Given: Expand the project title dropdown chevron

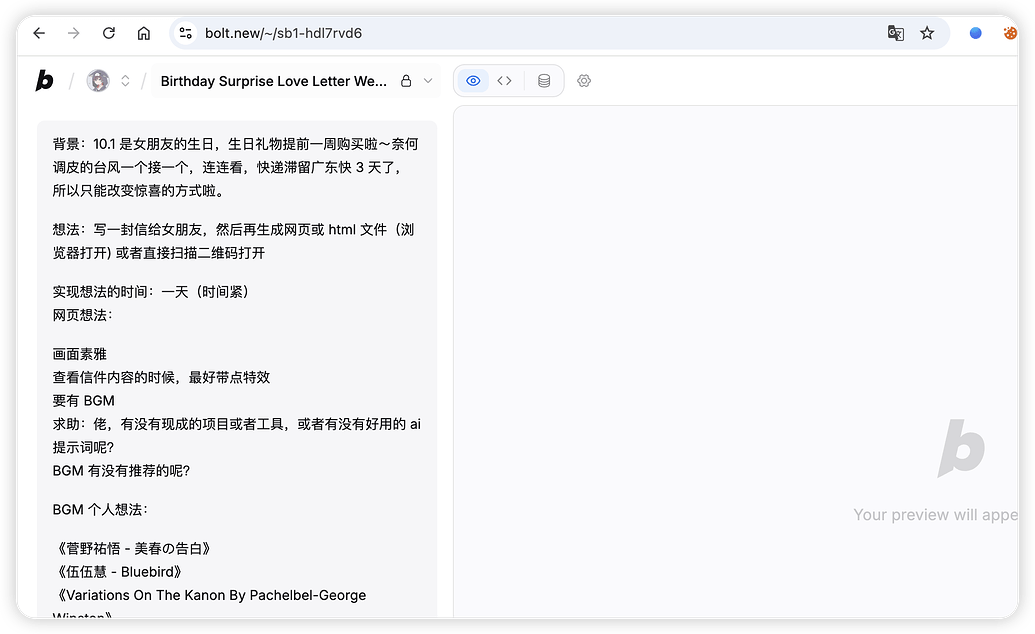Looking at the screenshot, I should 428,81.
